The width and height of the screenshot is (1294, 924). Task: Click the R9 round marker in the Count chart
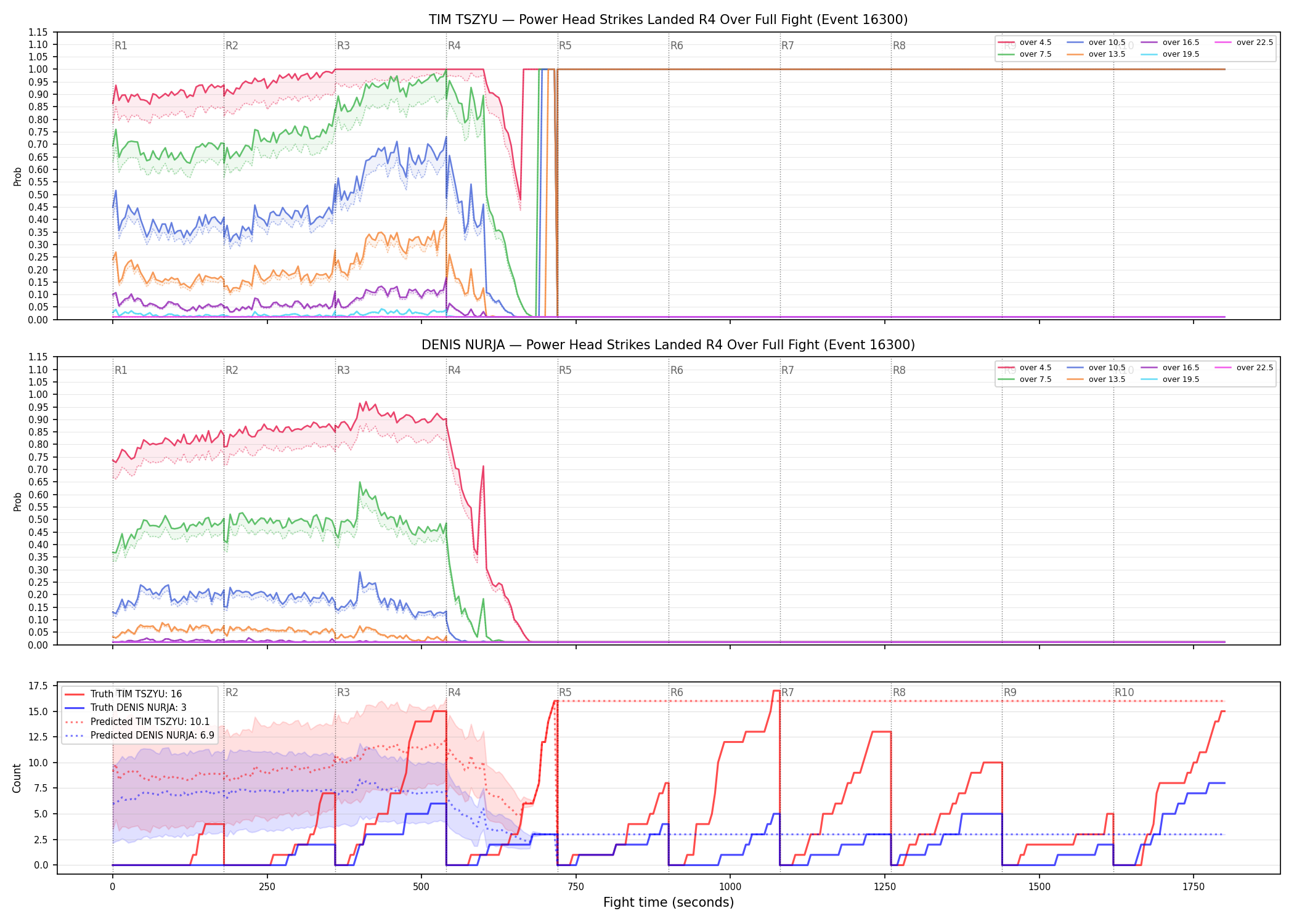(1010, 692)
